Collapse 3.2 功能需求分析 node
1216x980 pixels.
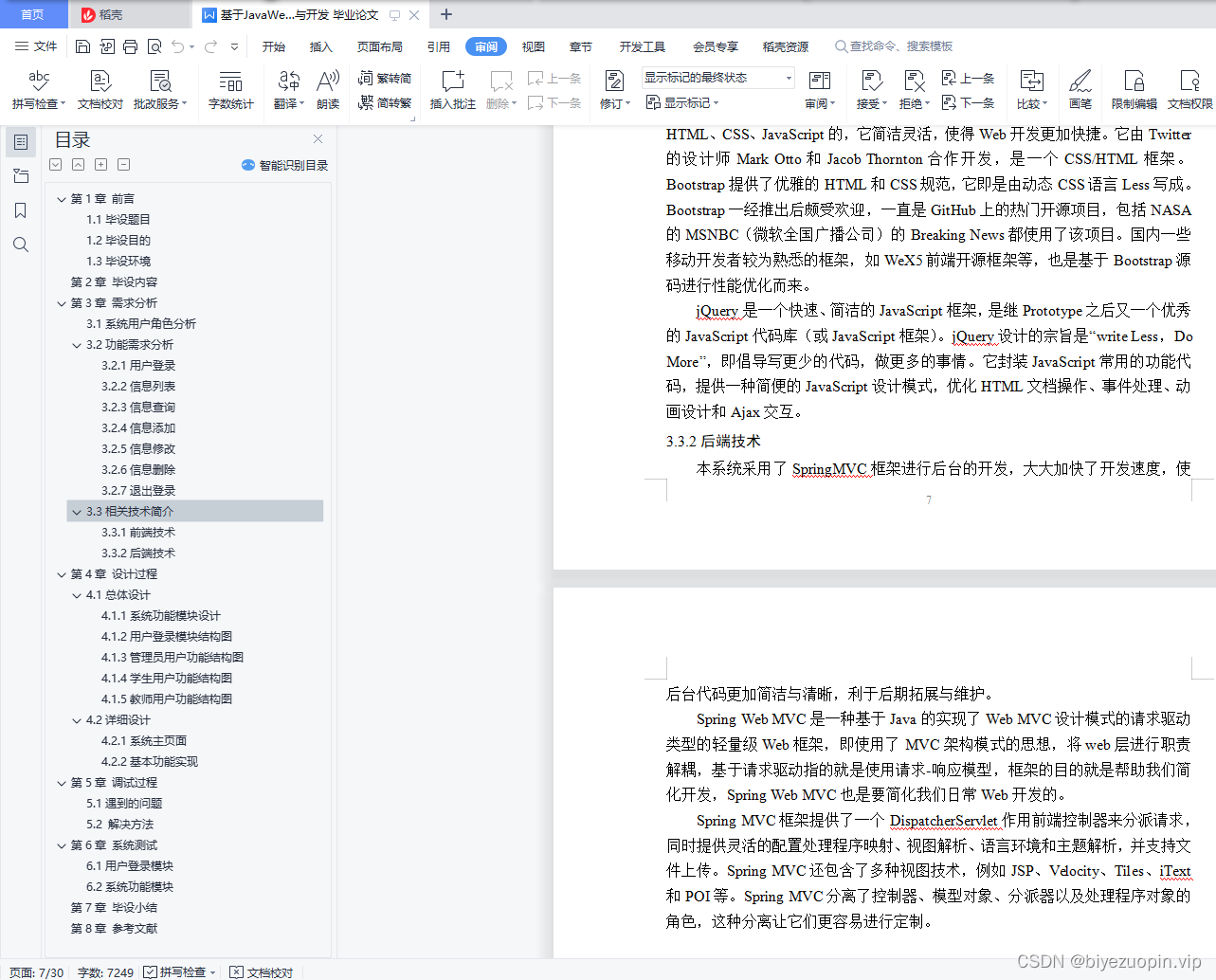(x=77, y=345)
